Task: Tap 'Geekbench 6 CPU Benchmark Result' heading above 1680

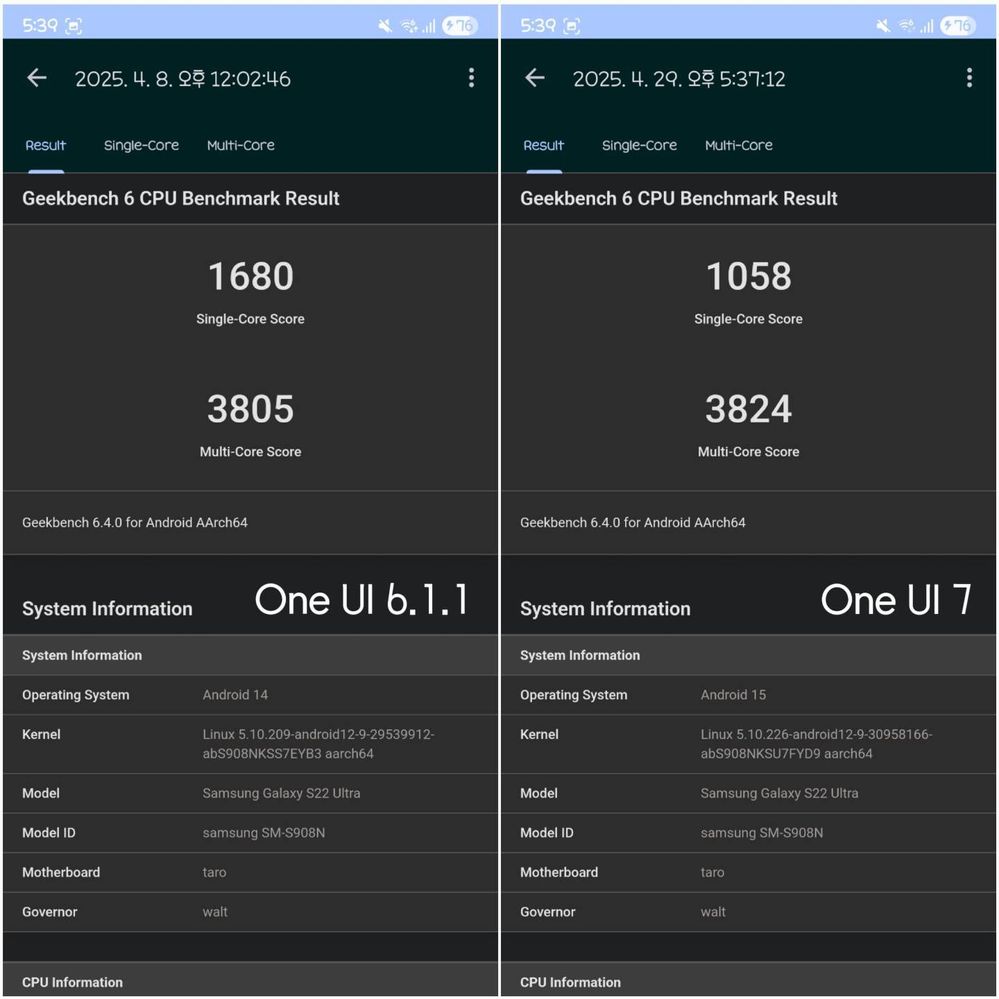Action: 181,199
